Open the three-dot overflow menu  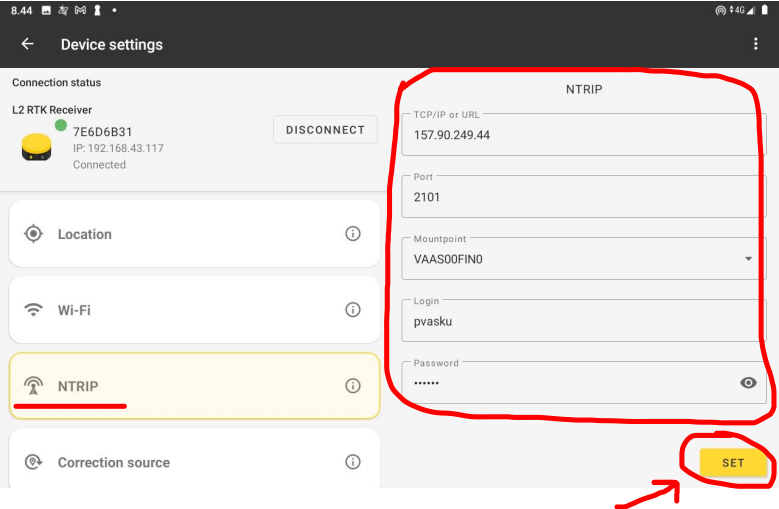(755, 44)
